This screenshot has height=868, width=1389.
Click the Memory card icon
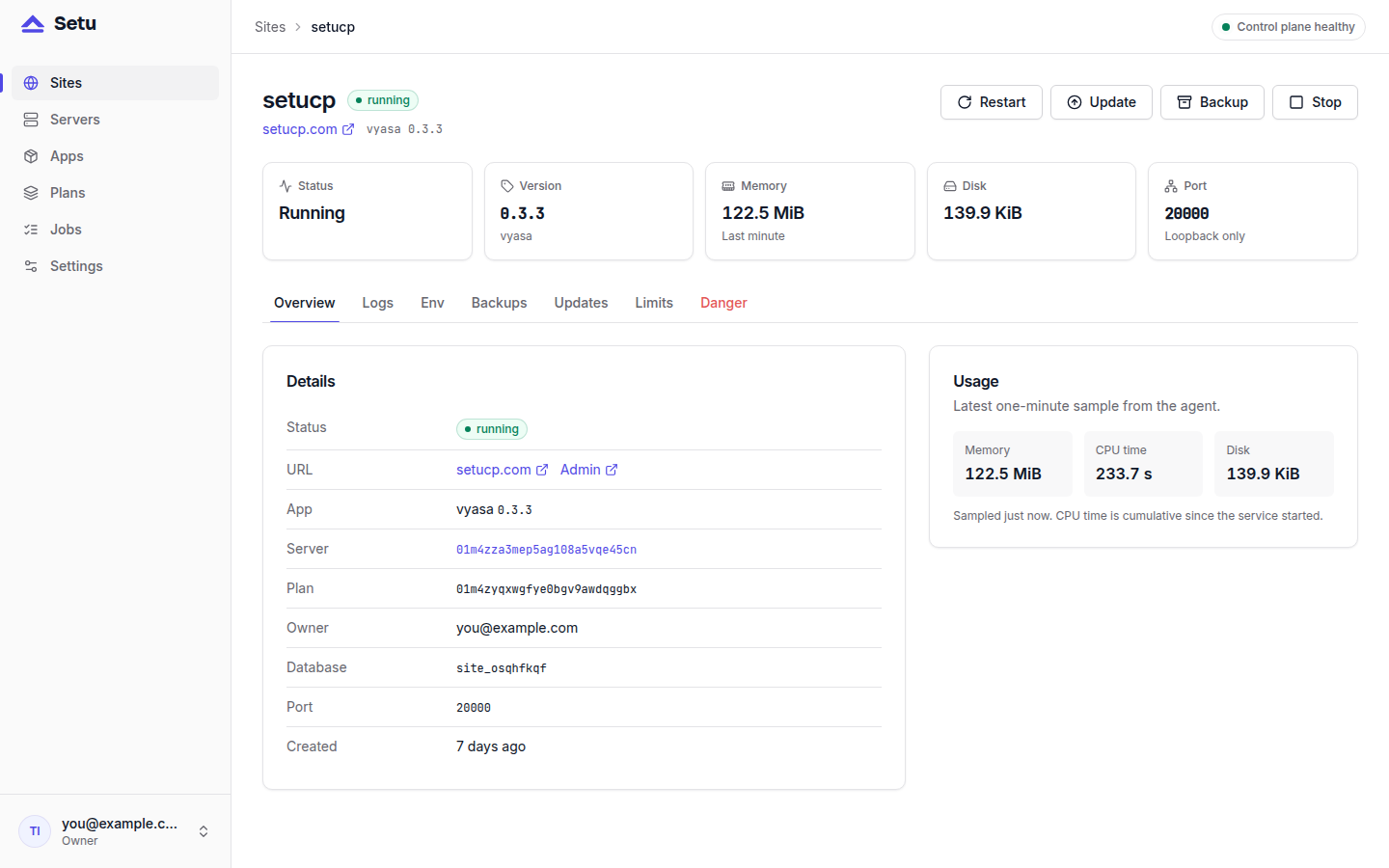pos(728,186)
